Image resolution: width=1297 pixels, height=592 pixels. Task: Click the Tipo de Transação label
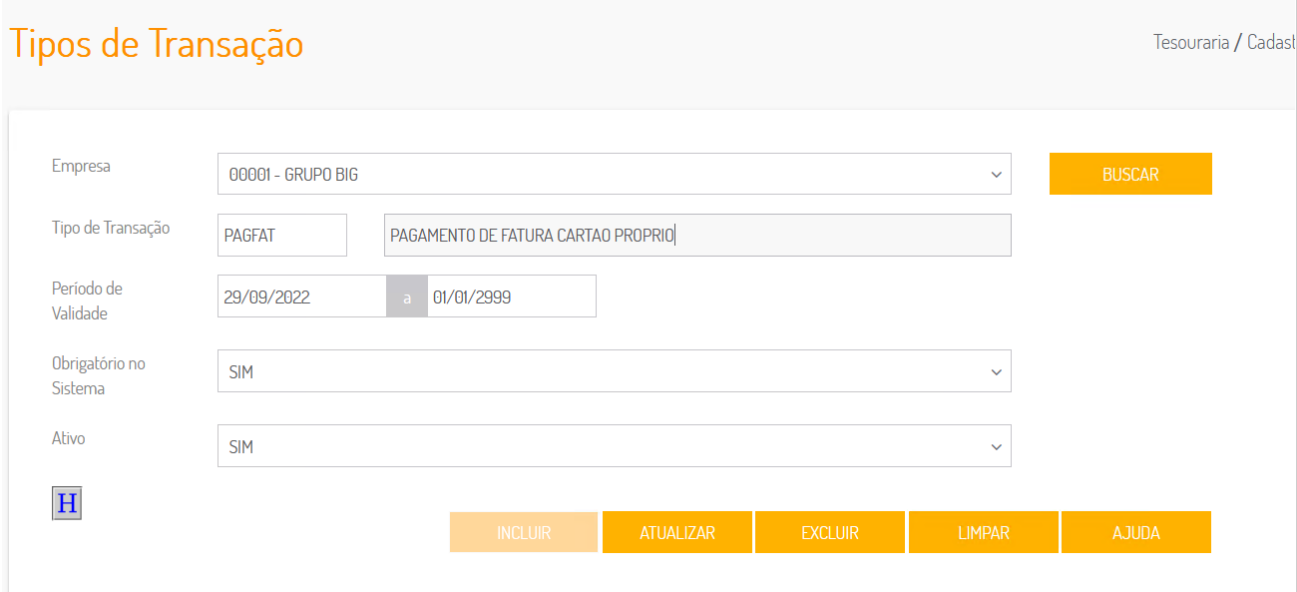click(111, 228)
